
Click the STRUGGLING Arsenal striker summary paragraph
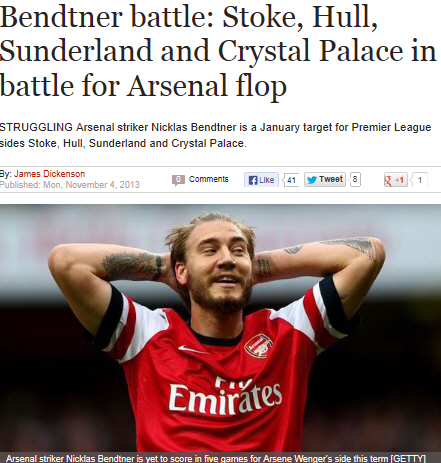pos(215,135)
